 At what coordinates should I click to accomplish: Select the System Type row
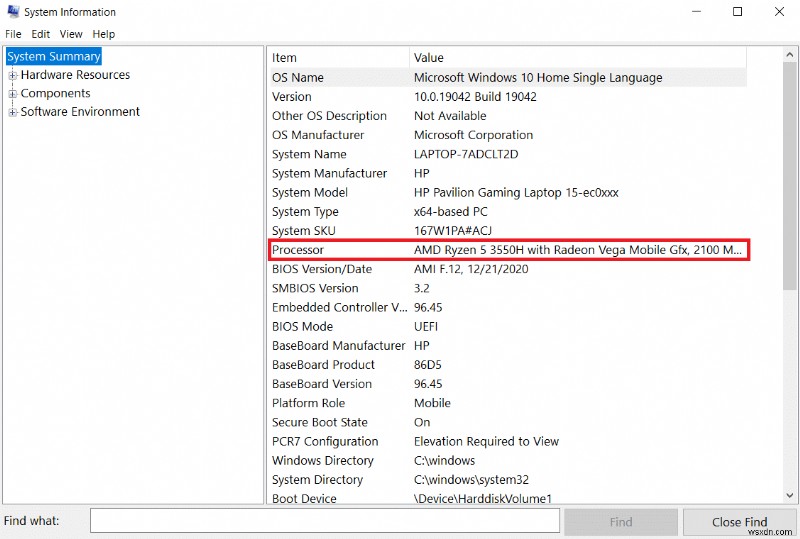click(508, 211)
